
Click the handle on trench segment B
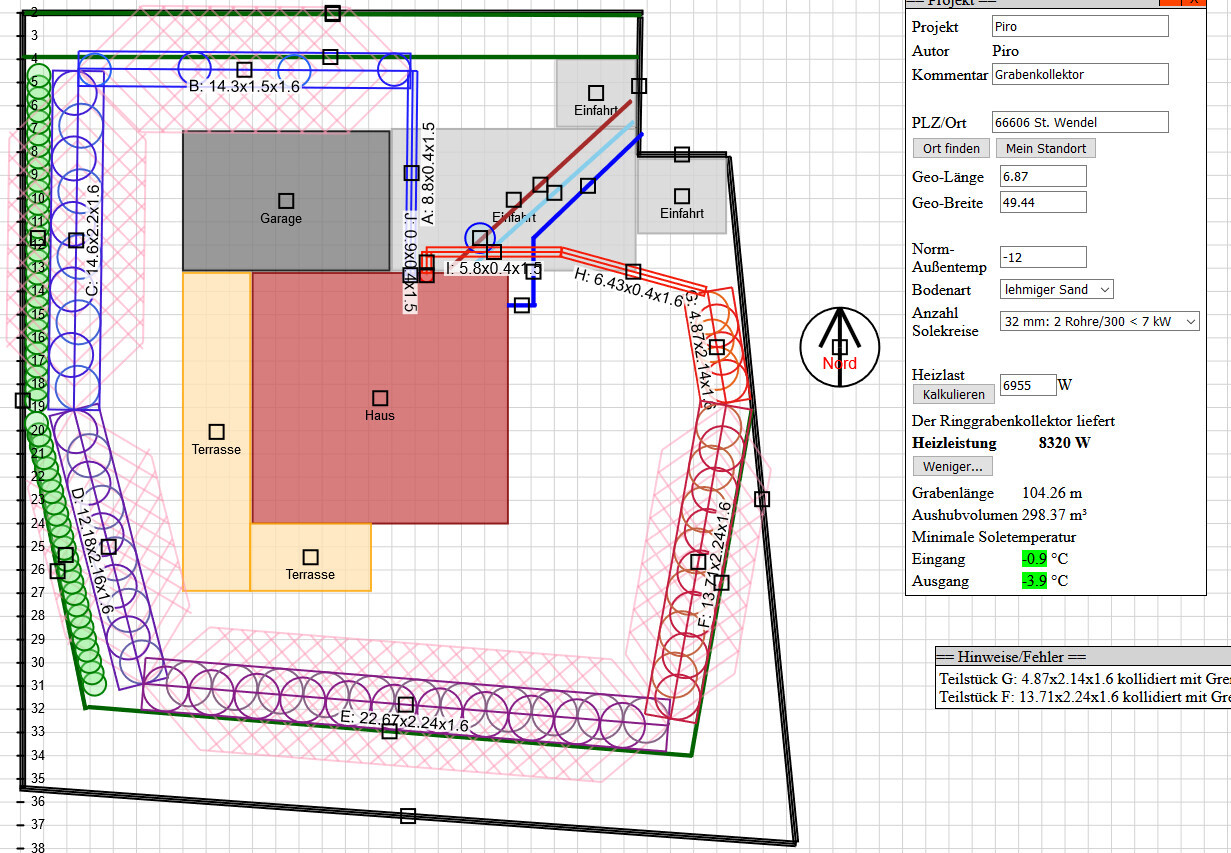pos(244,70)
